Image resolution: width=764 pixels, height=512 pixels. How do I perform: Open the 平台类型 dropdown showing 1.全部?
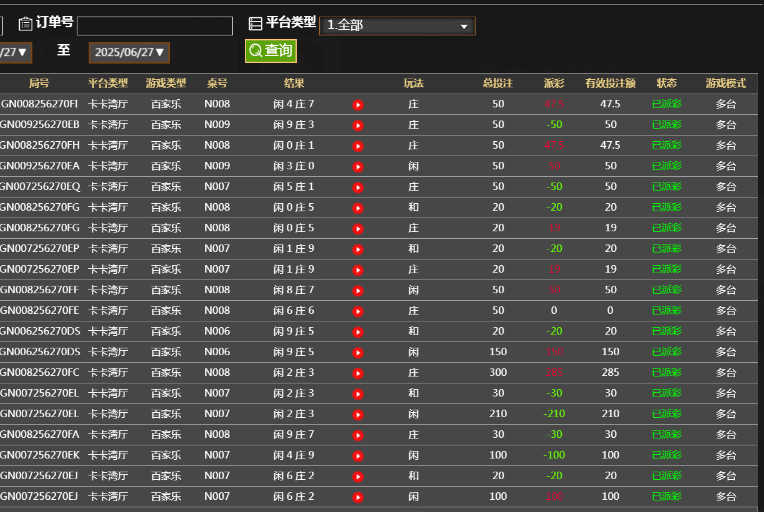[x=397, y=25]
